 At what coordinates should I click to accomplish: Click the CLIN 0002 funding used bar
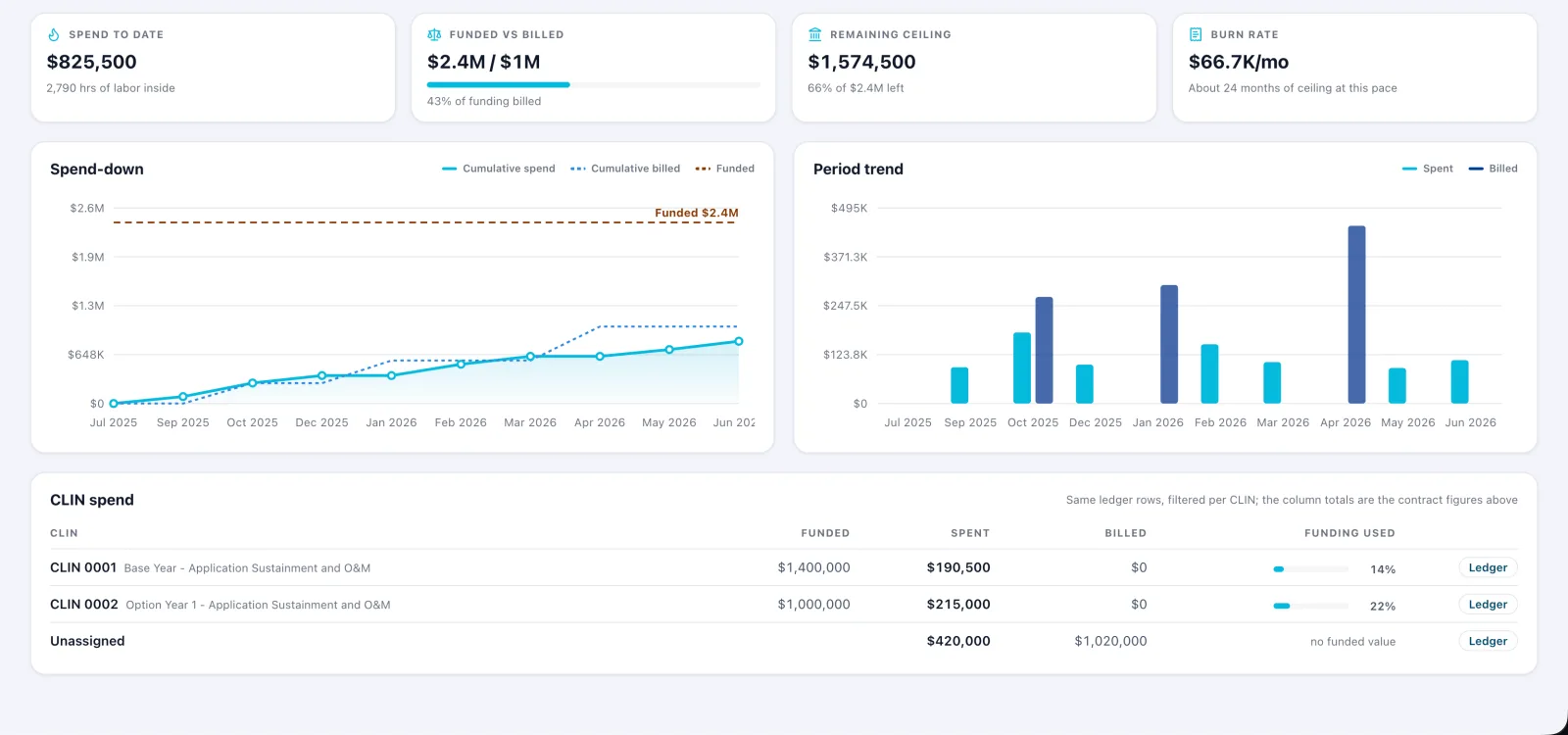click(x=1311, y=606)
